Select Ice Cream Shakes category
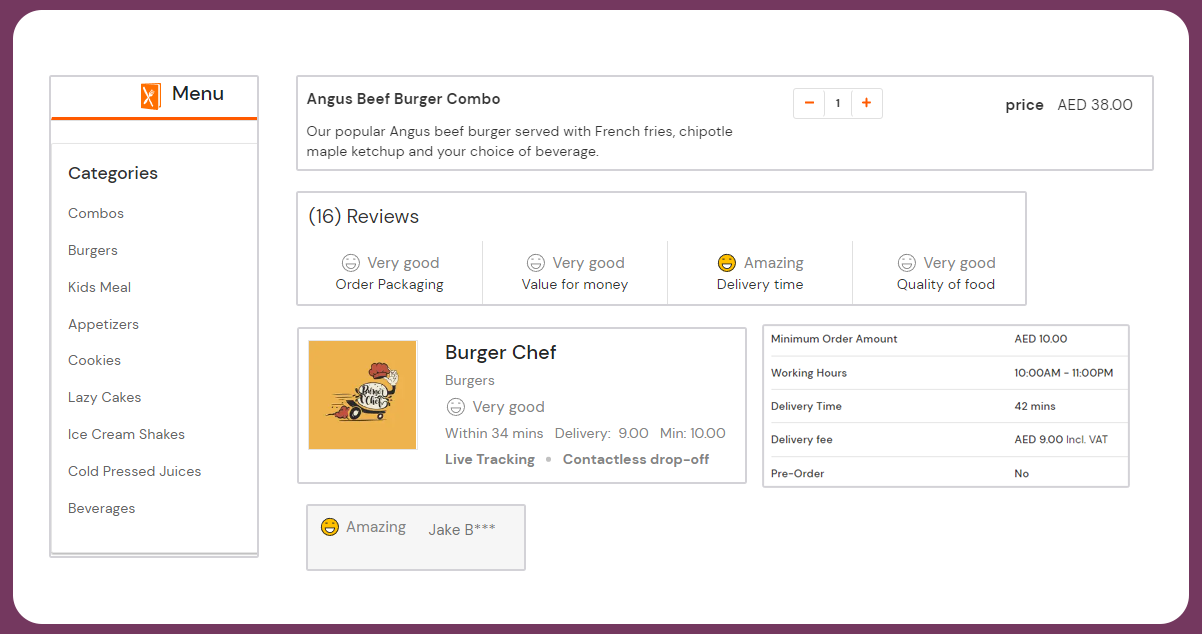The width and height of the screenshot is (1202, 634). [x=126, y=434]
